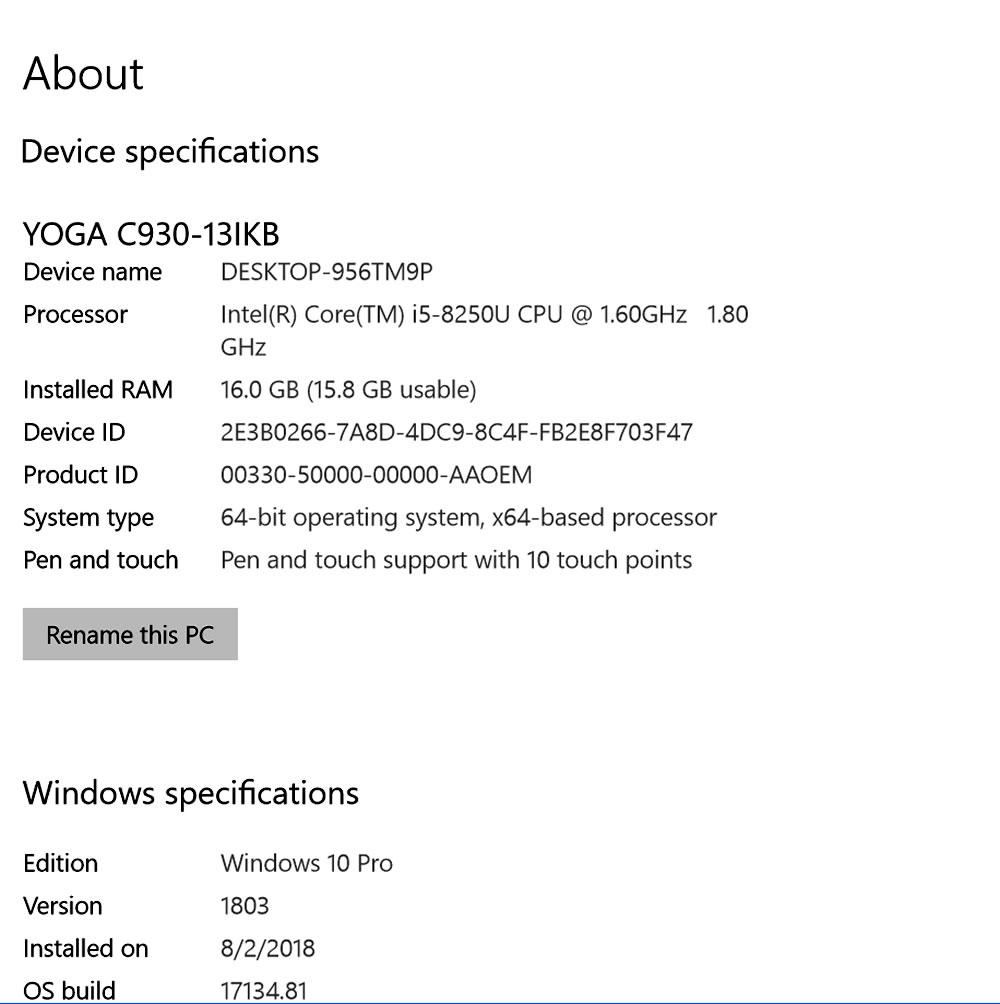Click the Device name label
The height and width of the screenshot is (1004, 1000).
pyautogui.click(x=92, y=272)
